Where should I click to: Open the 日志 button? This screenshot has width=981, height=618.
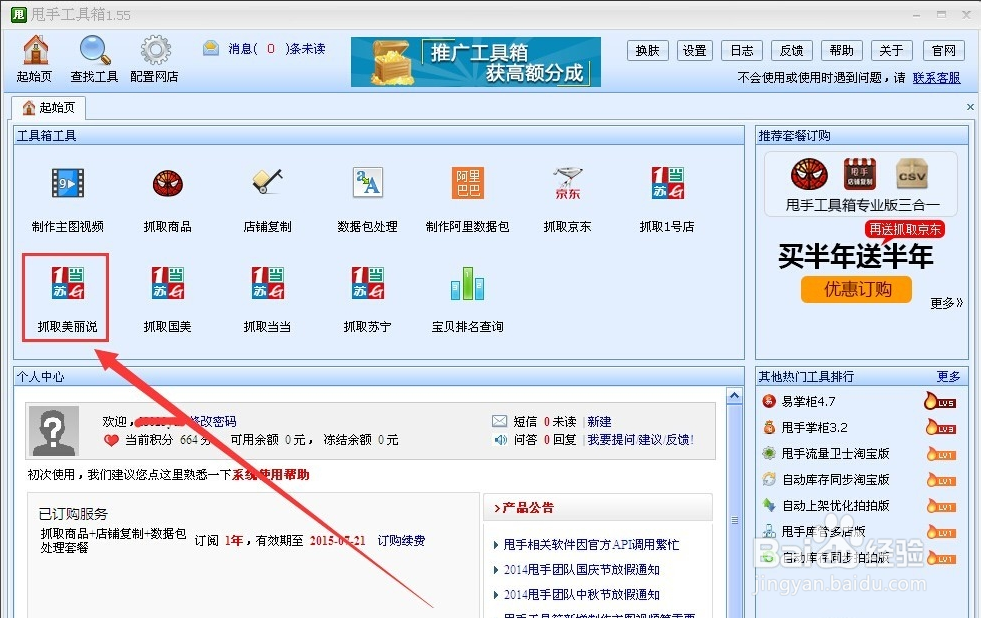click(742, 50)
